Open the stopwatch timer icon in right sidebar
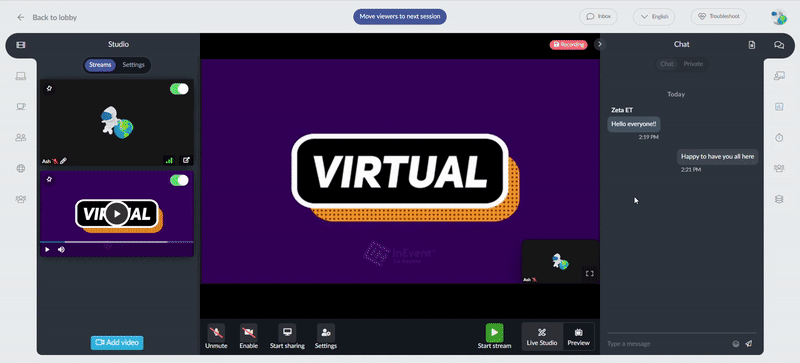Viewport: 800px width, 363px height. click(x=779, y=138)
